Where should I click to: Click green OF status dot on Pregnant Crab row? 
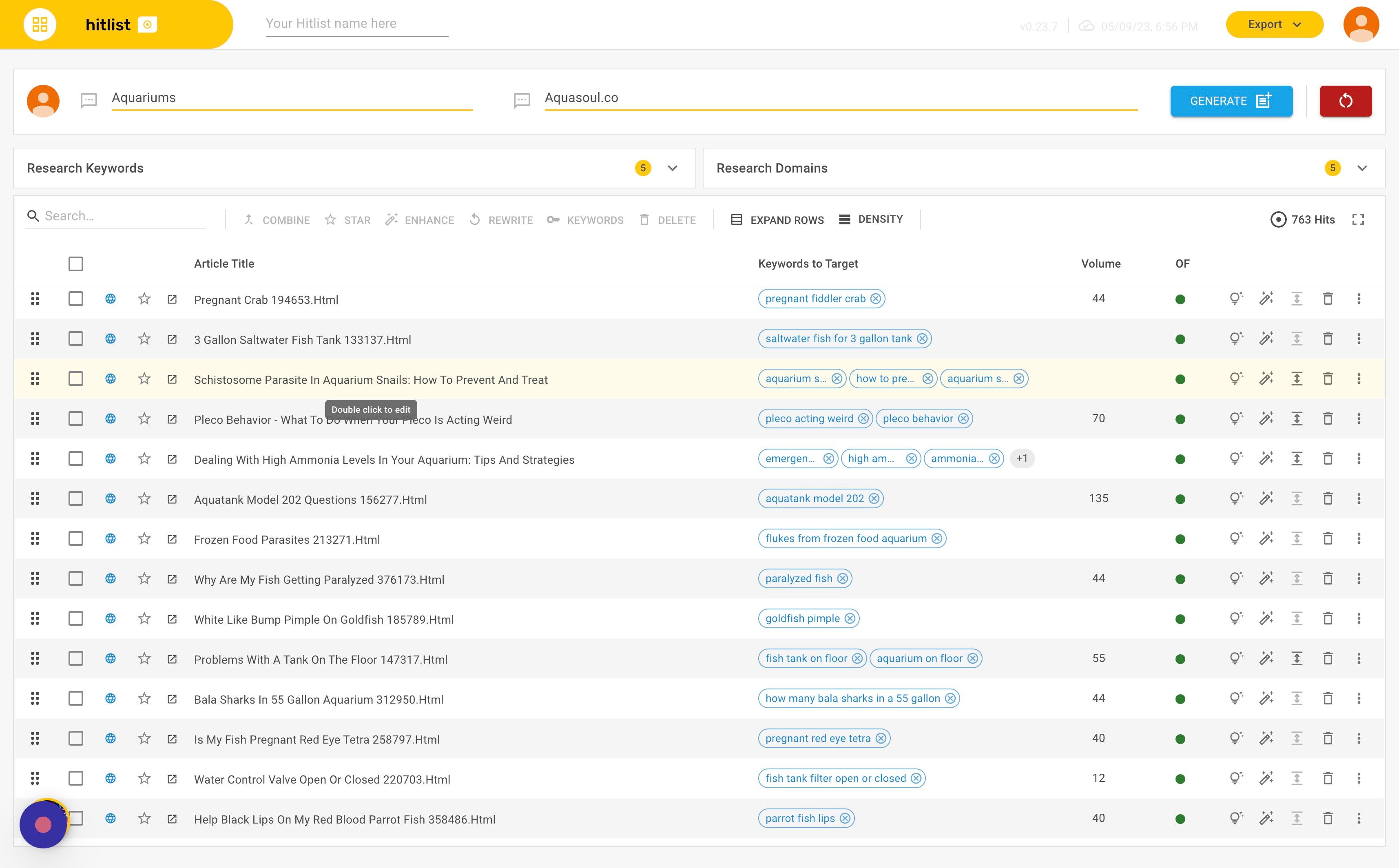coord(1180,299)
